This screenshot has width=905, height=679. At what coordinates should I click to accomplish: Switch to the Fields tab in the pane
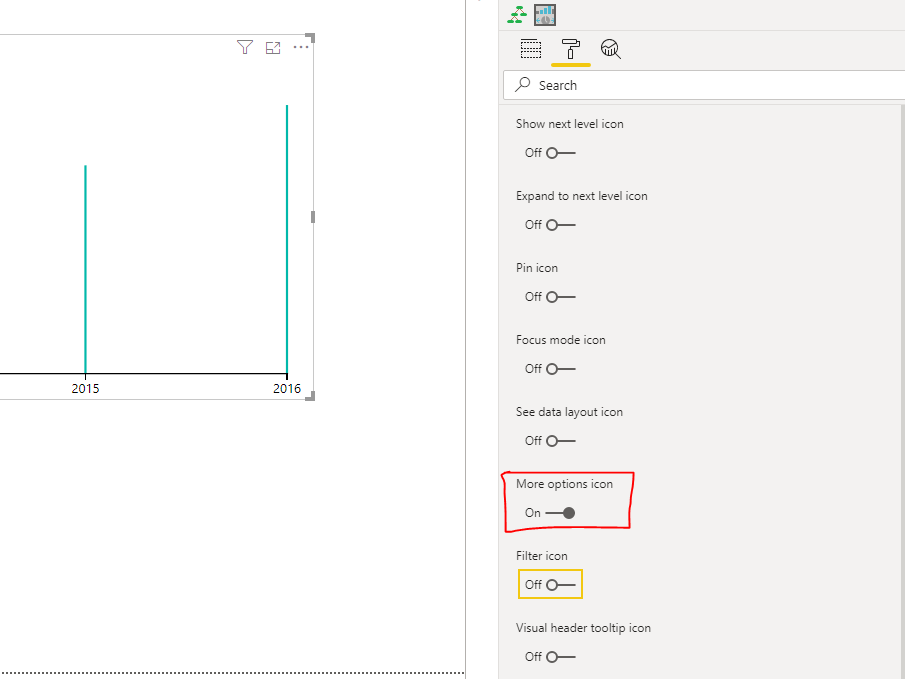click(531, 48)
